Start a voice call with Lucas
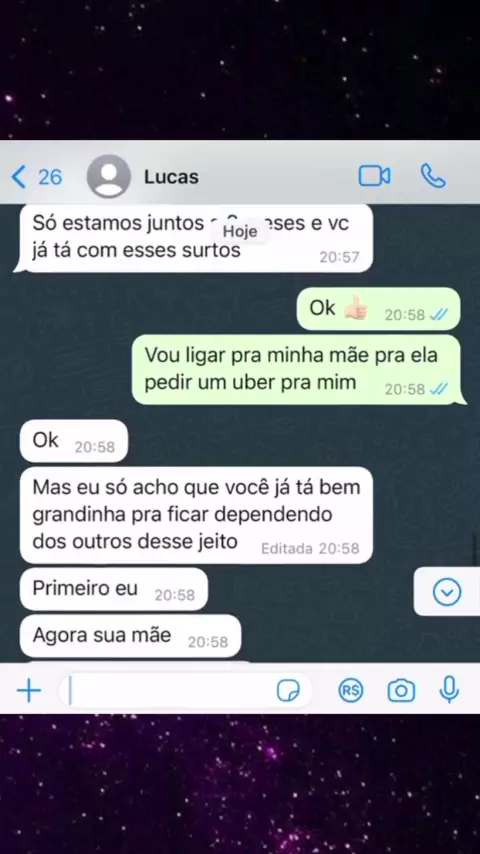 click(434, 176)
